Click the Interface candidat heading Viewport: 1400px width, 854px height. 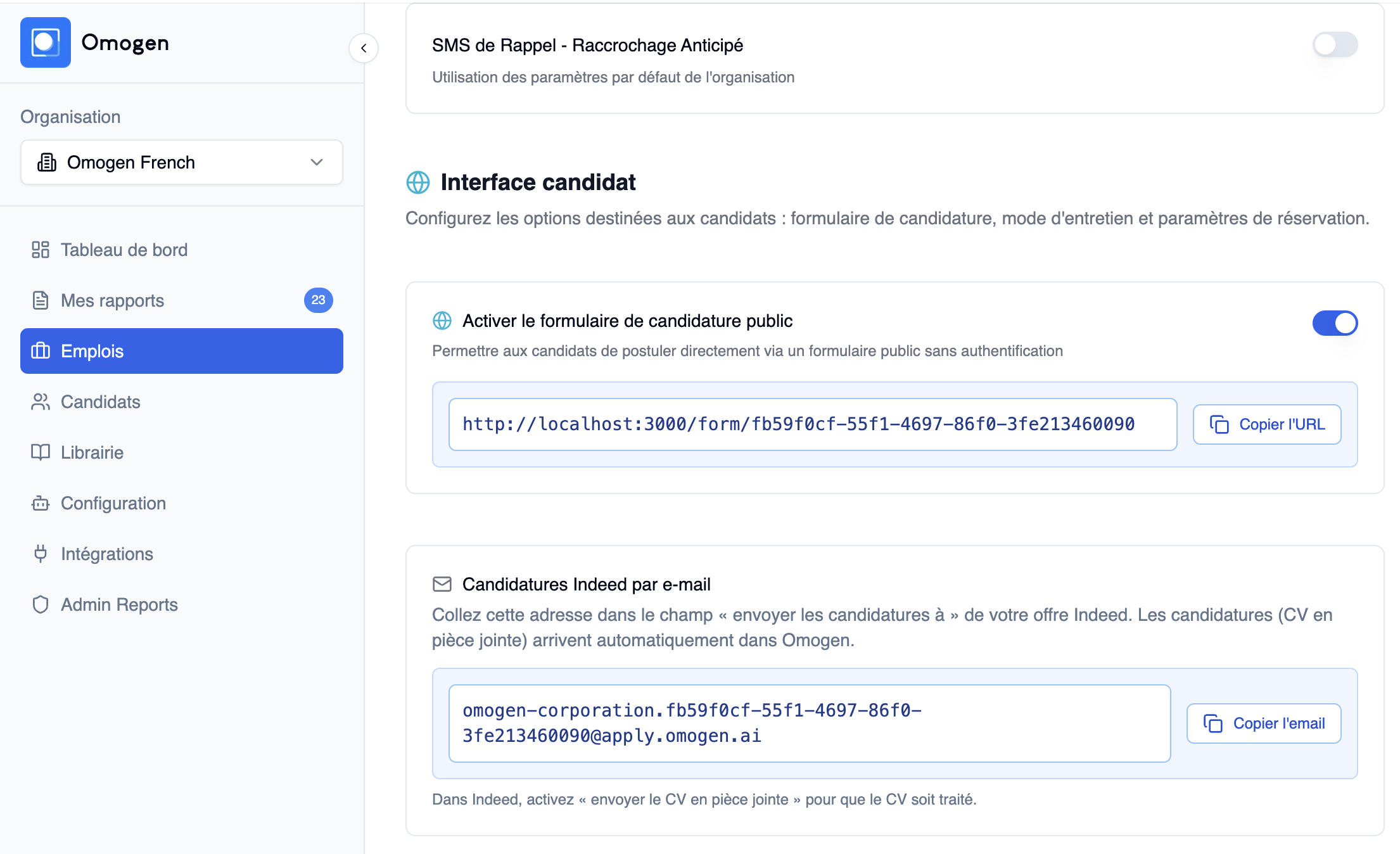[538, 182]
